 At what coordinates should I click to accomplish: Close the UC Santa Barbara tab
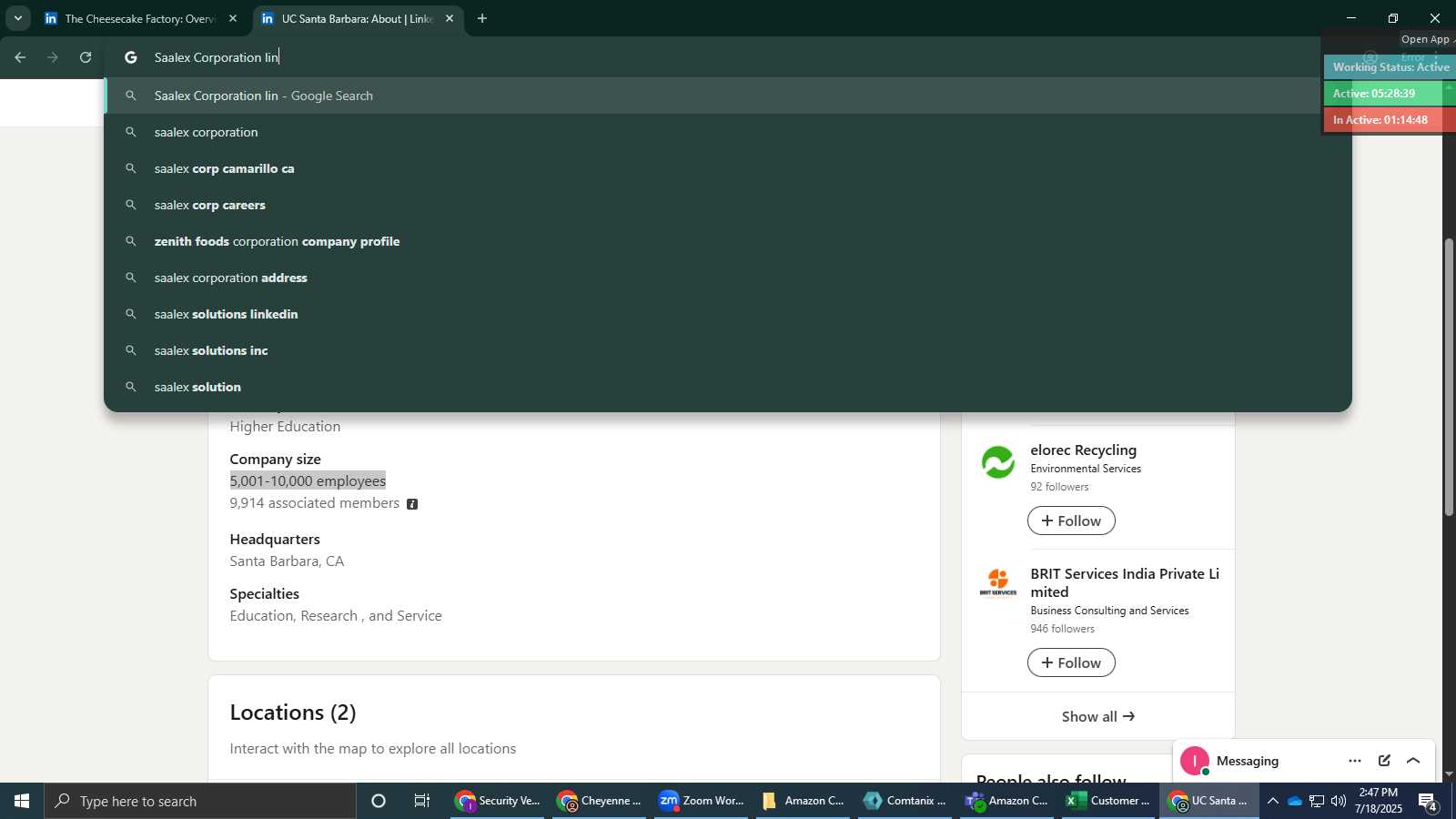[x=450, y=18]
